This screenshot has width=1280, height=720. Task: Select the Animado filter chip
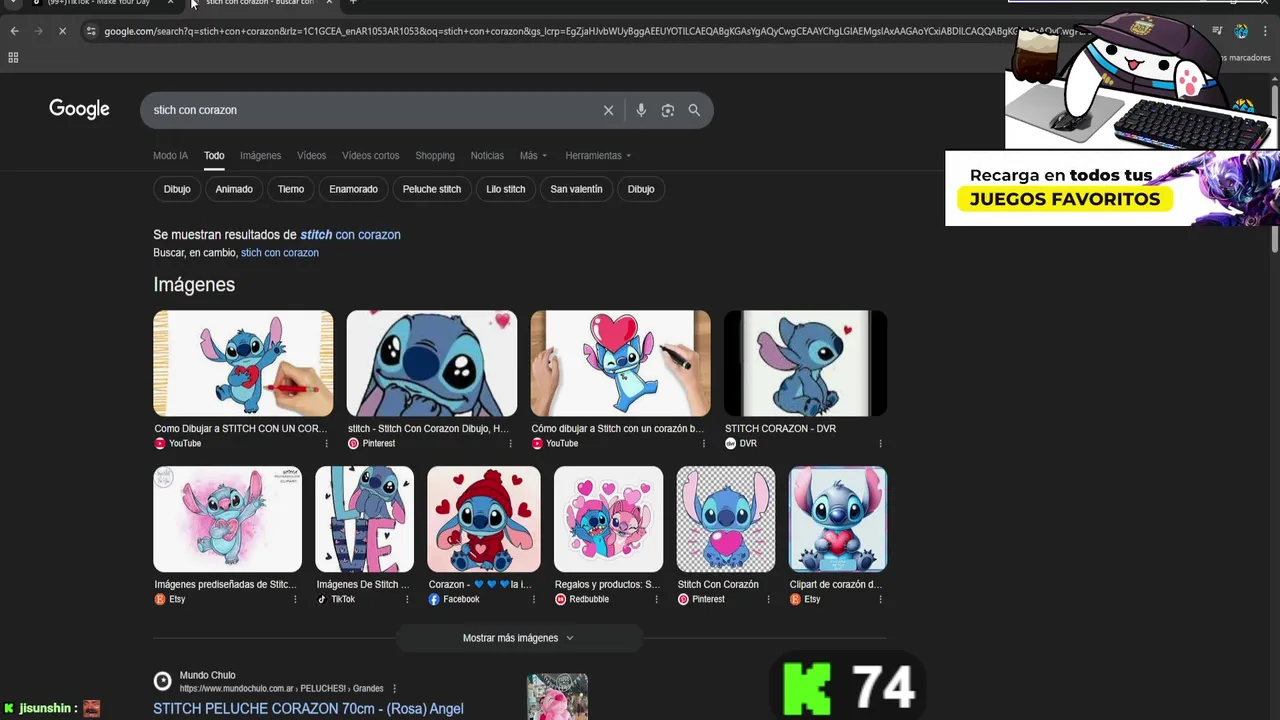point(234,189)
